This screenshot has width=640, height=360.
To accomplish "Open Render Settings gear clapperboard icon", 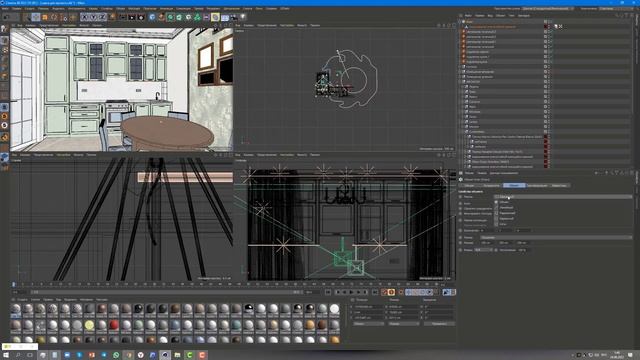I will coord(141,17).
